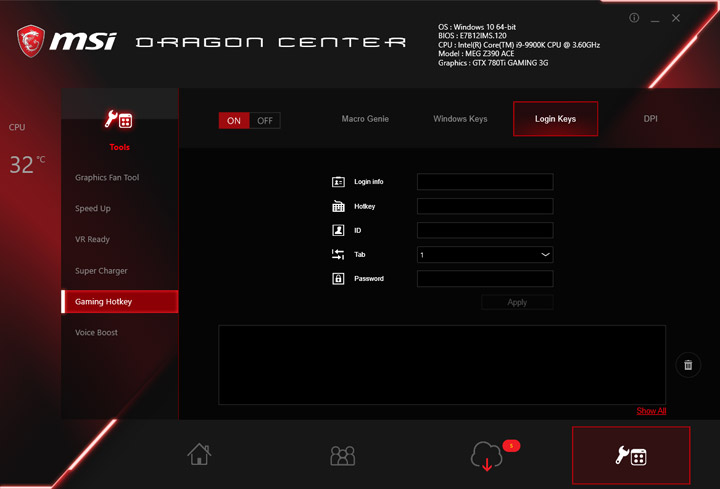Click the CPU temperature 32 °C reading
The image size is (720, 489).
click(x=27, y=164)
